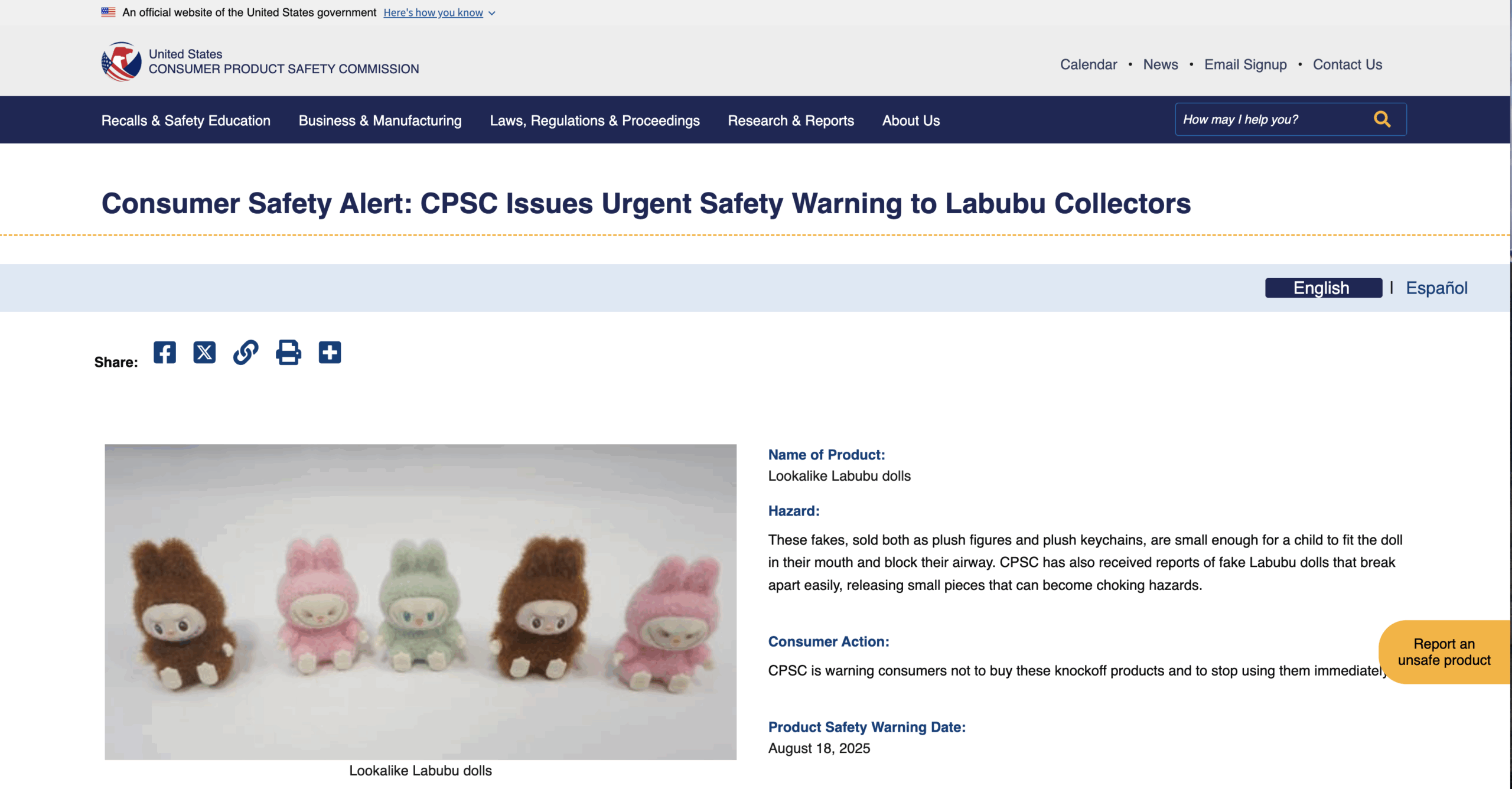This screenshot has height=789, width=1512.
Task: Go to the About Us section
Action: (911, 120)
